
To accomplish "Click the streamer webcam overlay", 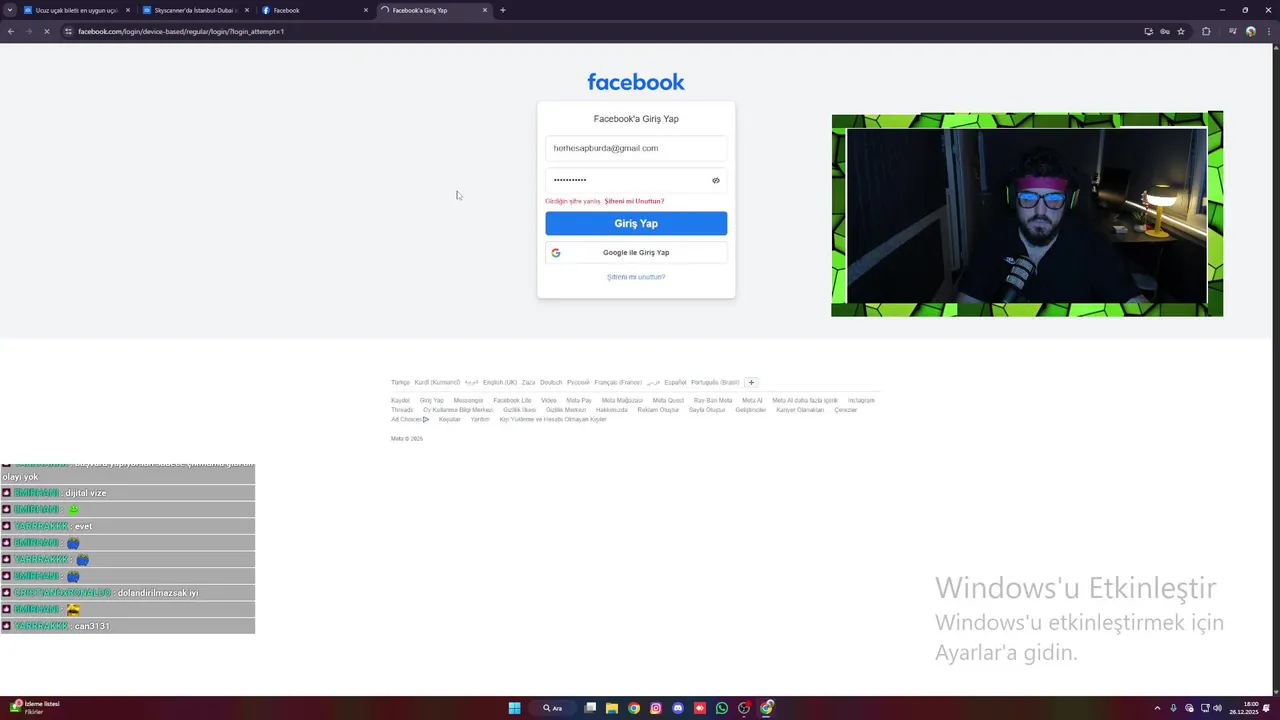I will (1027, 214).
